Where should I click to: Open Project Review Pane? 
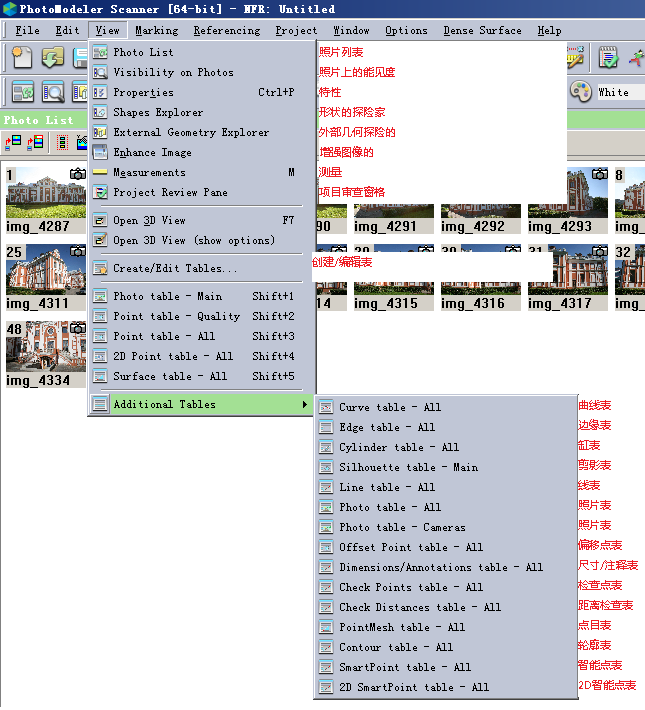coord(202,192)
